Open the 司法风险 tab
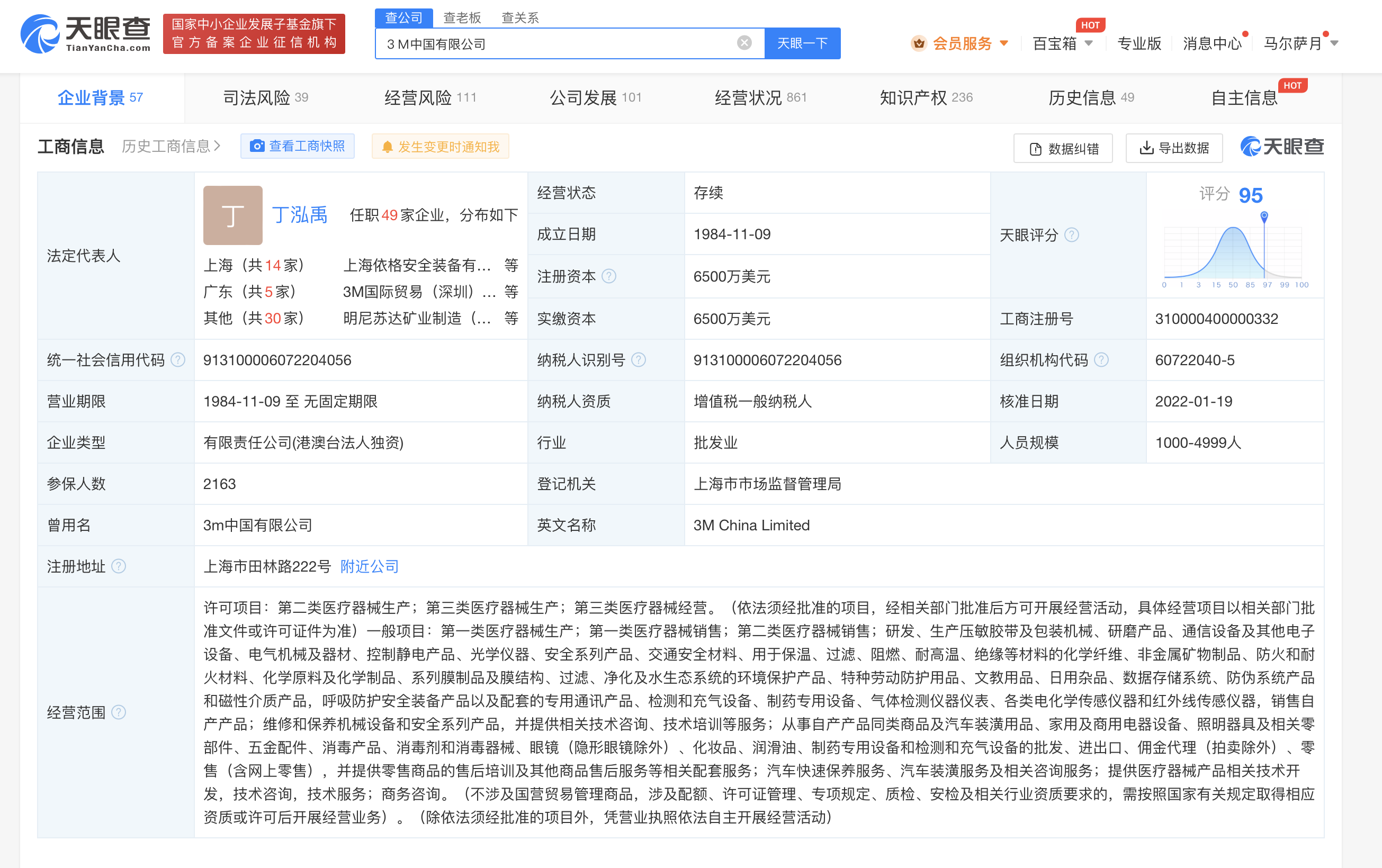Viewport: 1382px width, 868px height. tap(265, 97)
